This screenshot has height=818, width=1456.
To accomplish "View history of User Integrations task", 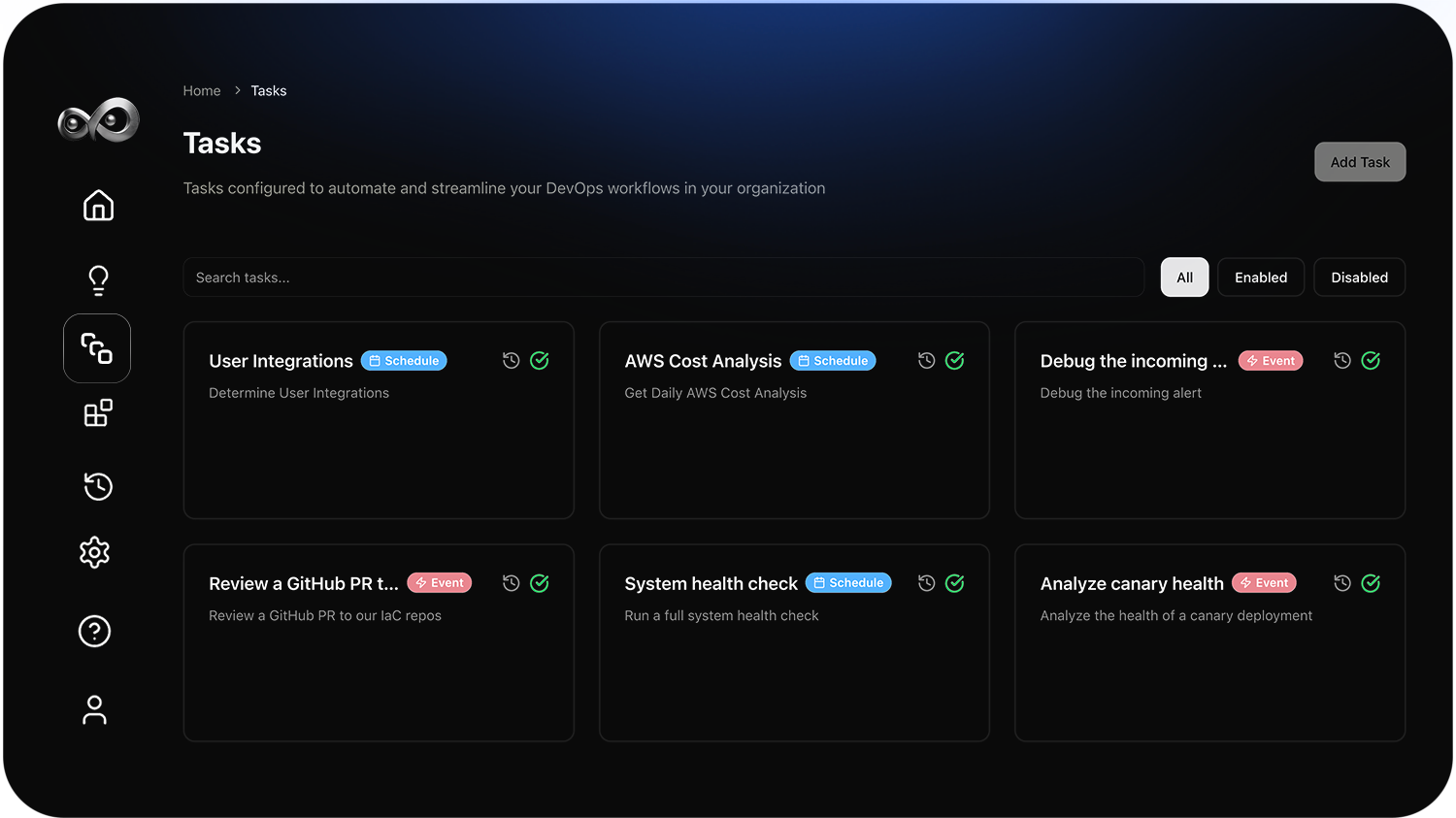I will (512, 361).
